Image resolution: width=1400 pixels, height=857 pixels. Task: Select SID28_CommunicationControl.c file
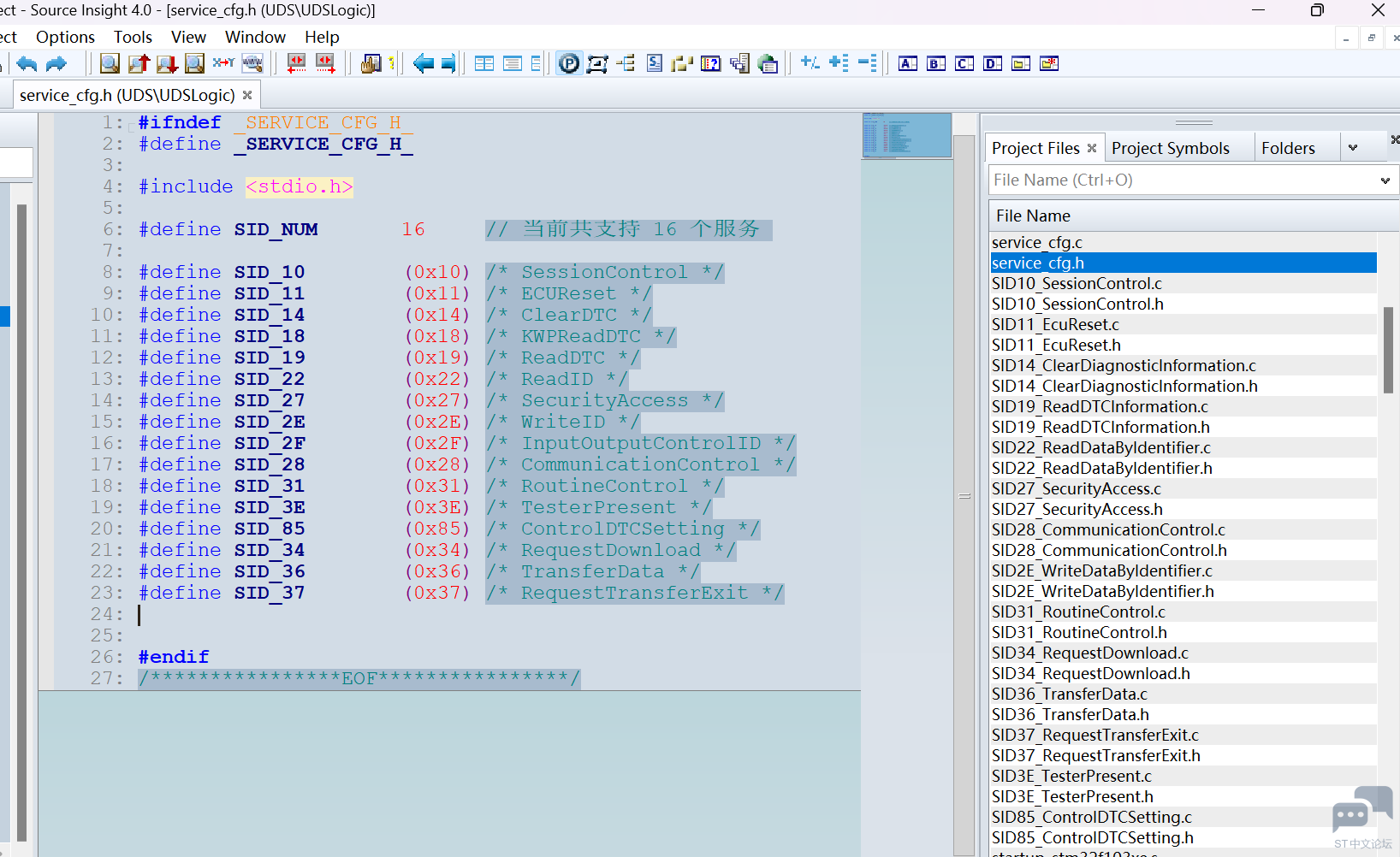1183,530
